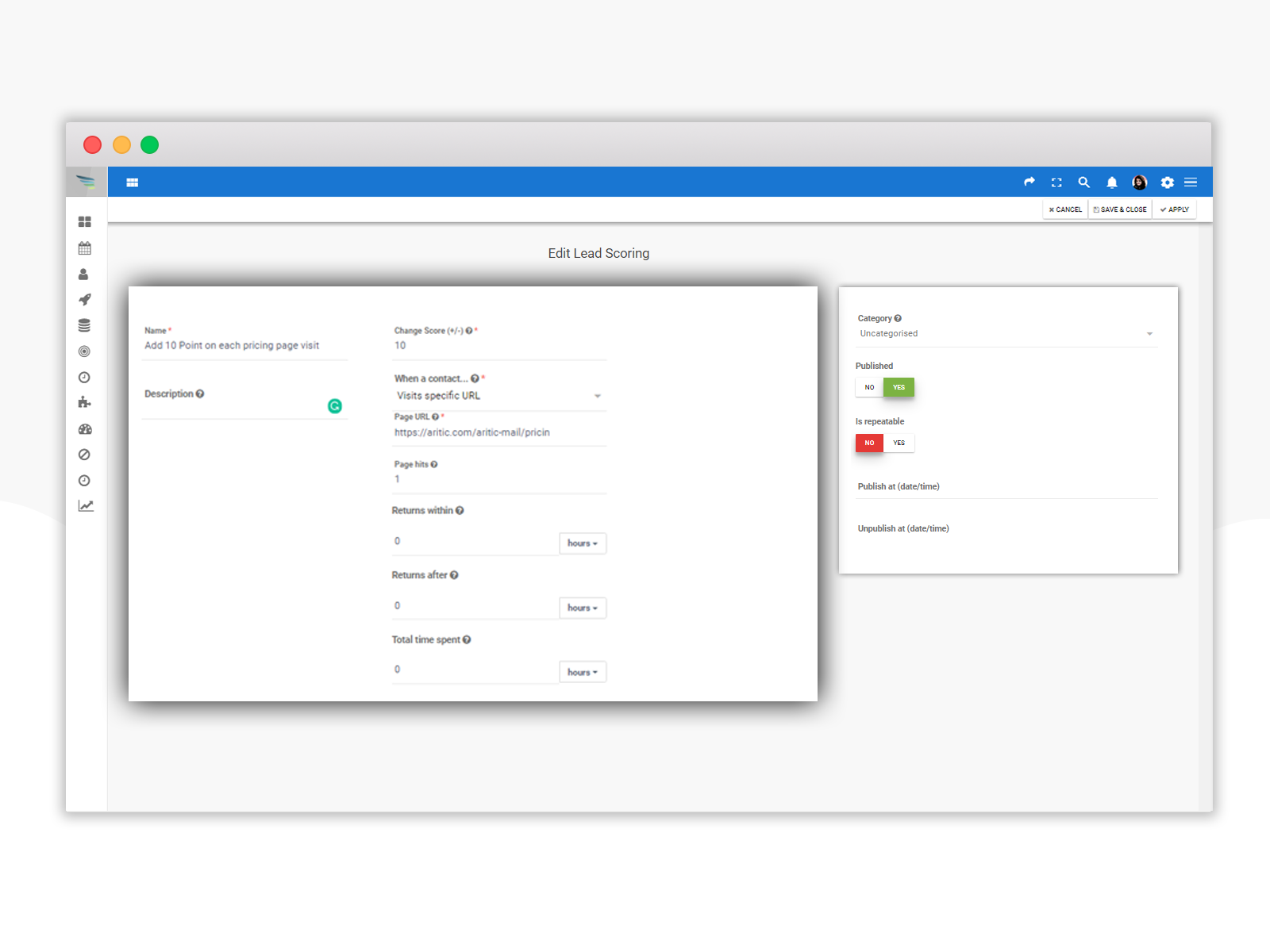The image size is (1270, 952).
Task: Click the fullscreen expand icon
Action: pos(1056,182)
